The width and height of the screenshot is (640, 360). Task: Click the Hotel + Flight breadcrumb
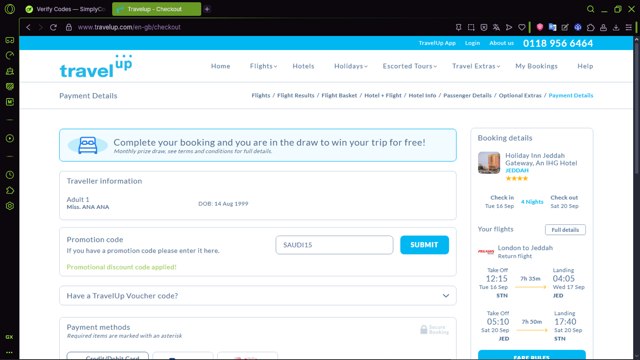pyautogui.click(x=383, y=96)
